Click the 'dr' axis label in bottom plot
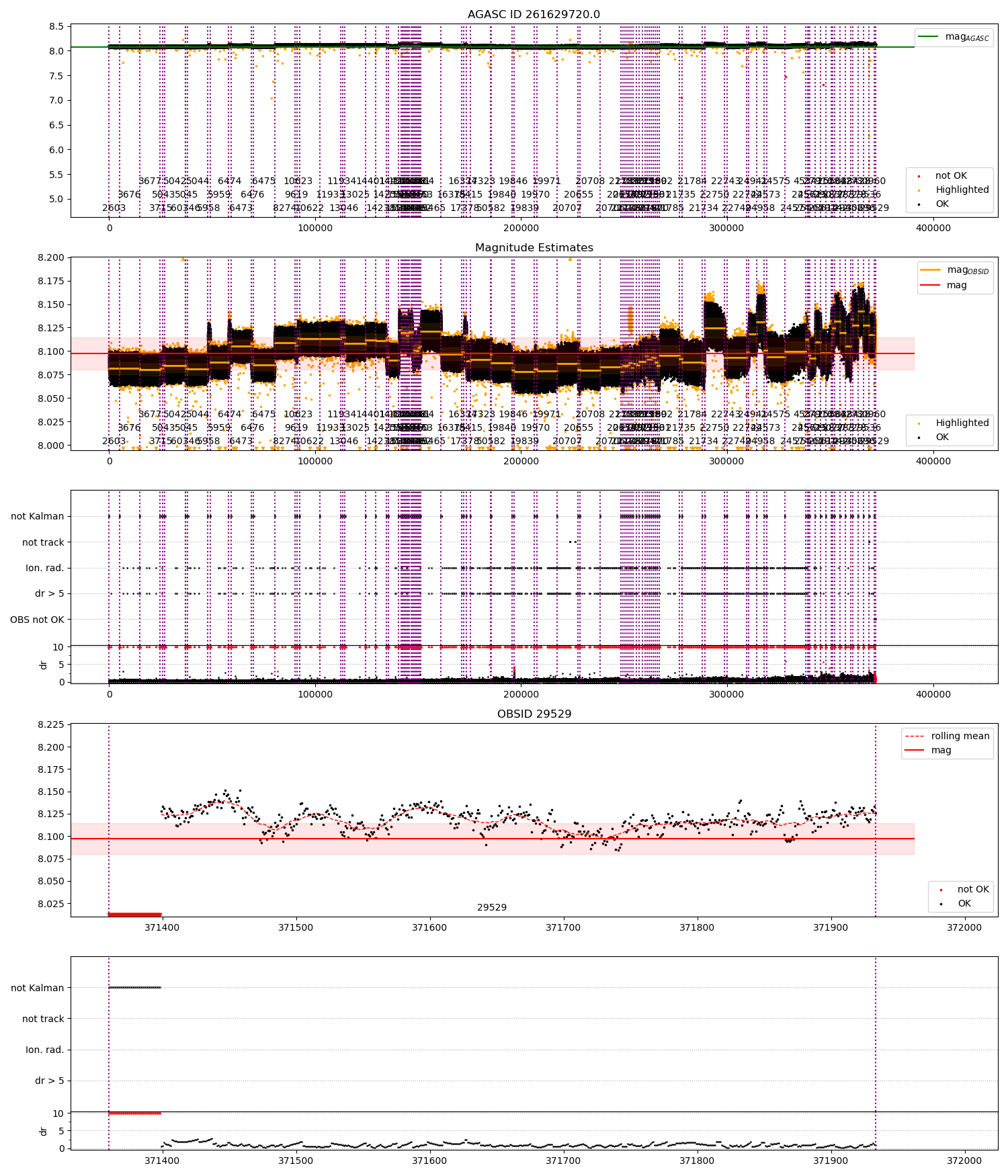This screenshot has height=1176, width=1008. [44, 1131]
